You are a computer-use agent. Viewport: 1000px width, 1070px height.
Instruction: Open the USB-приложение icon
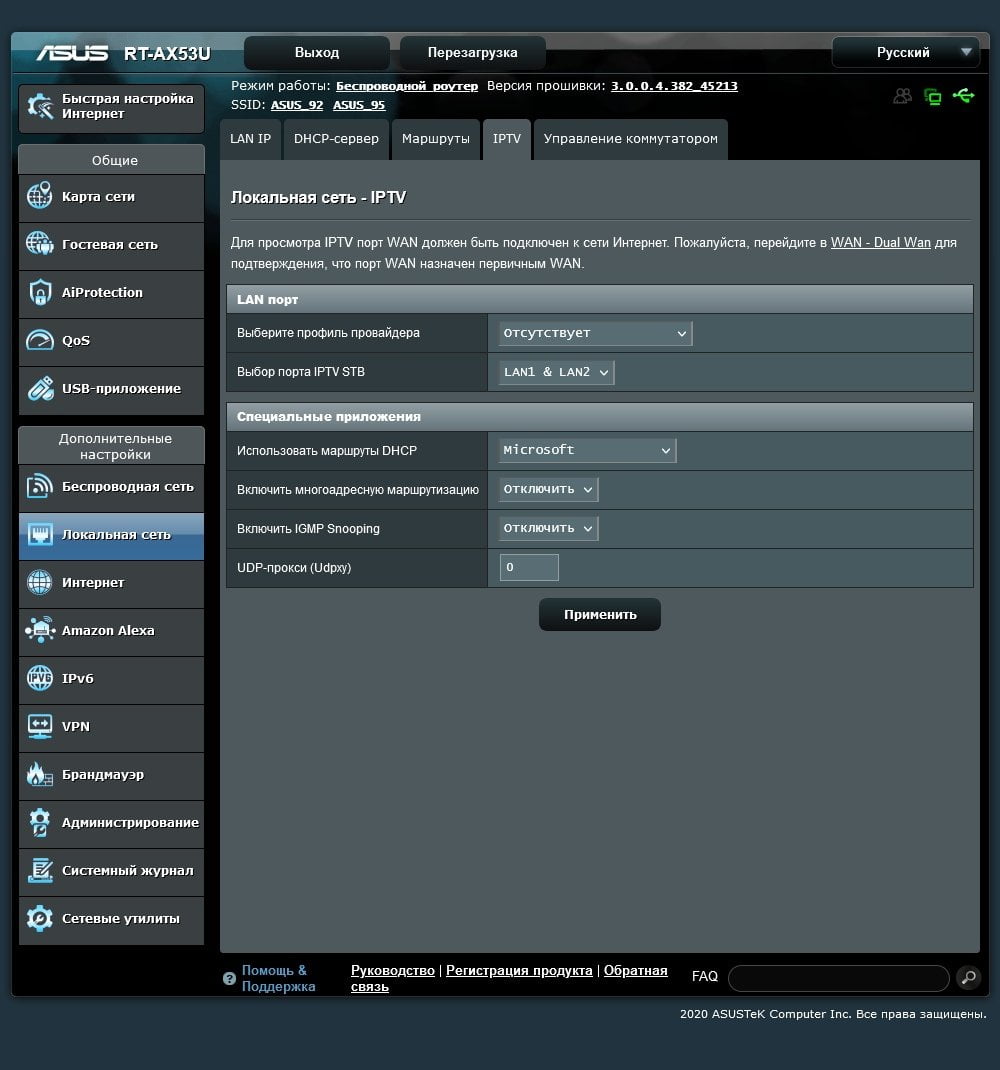[x=40, y=388]
